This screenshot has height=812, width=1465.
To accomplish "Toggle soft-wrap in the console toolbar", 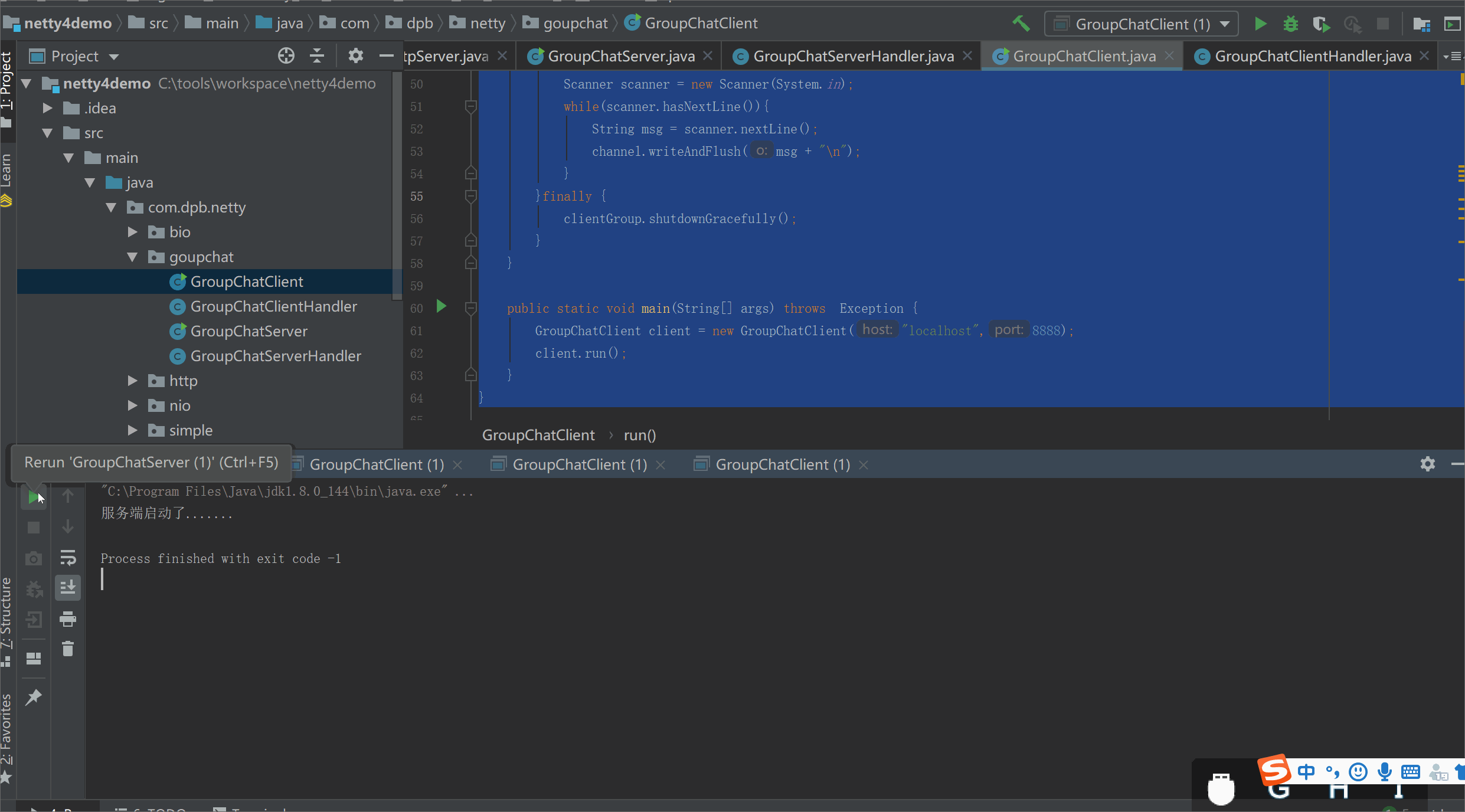I will (x=68, y=557).
